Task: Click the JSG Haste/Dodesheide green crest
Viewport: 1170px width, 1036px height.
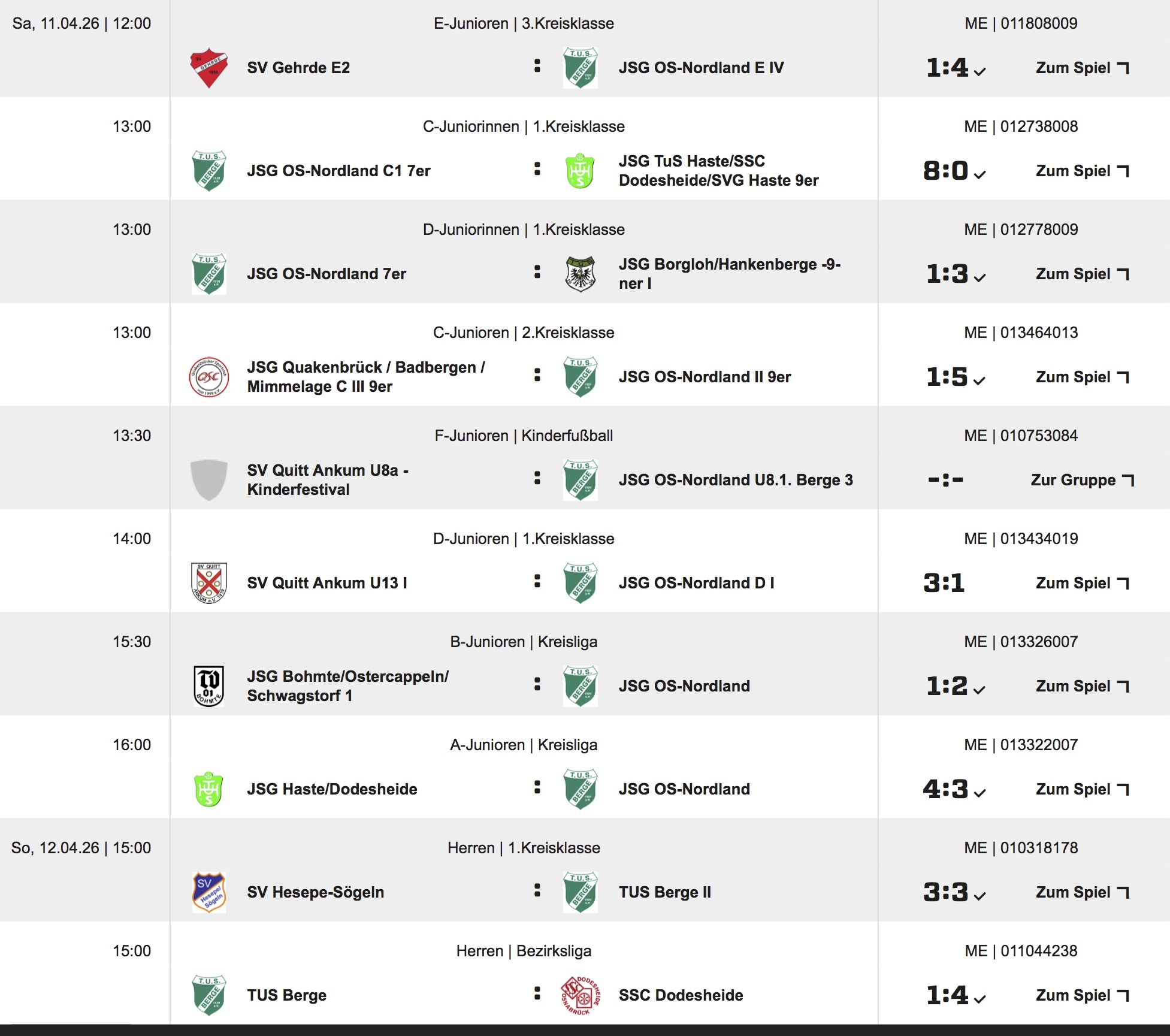Action: pos(208,789)
